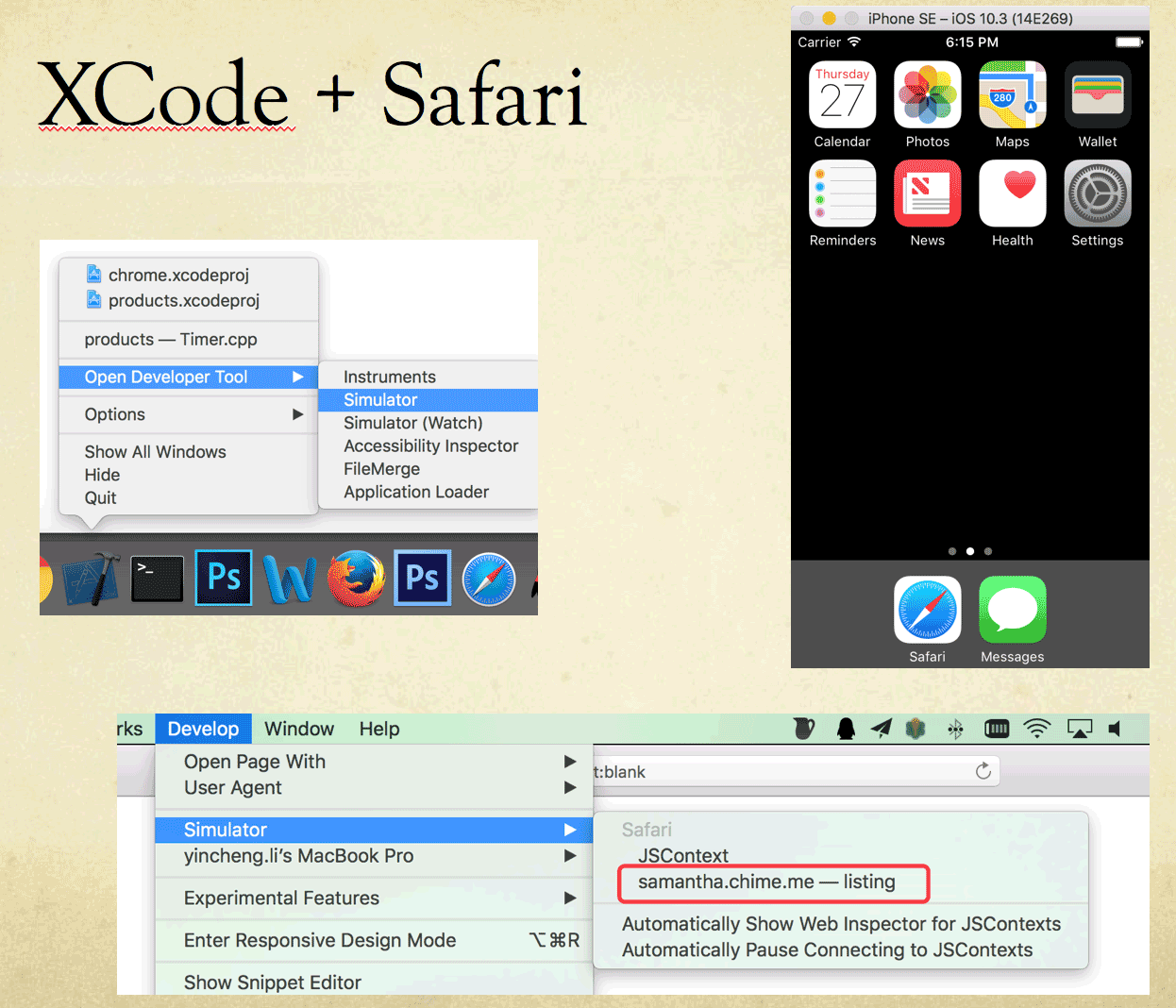Image resolution: width=1176 pixels, height=1008 pixels.
Task: Choose Enter Responsive Design Mode
Action: click(x=374, y=940)
